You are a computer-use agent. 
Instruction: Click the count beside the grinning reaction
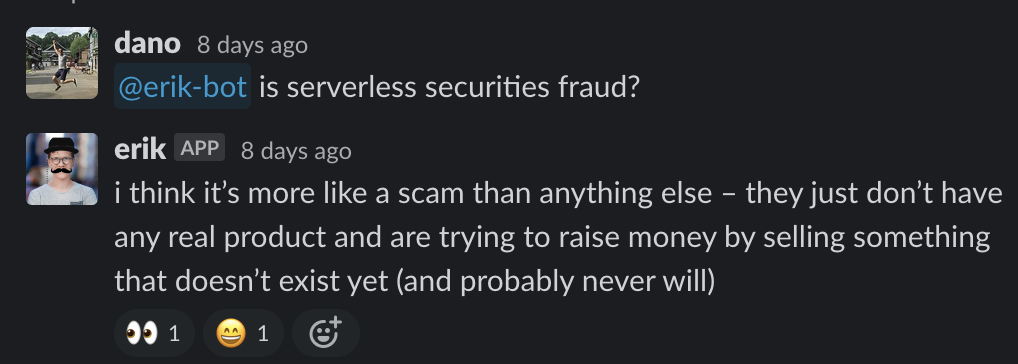(x=262, y=334)
